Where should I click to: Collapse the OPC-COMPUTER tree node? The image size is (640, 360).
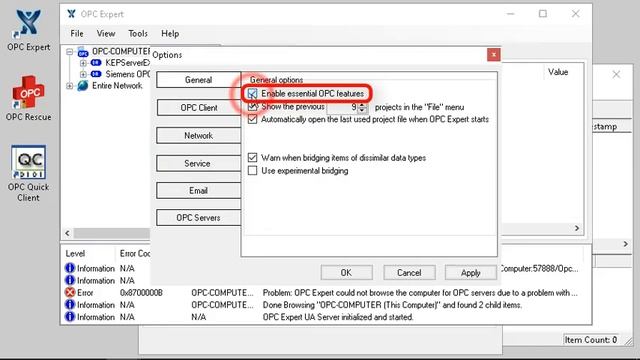69,52
